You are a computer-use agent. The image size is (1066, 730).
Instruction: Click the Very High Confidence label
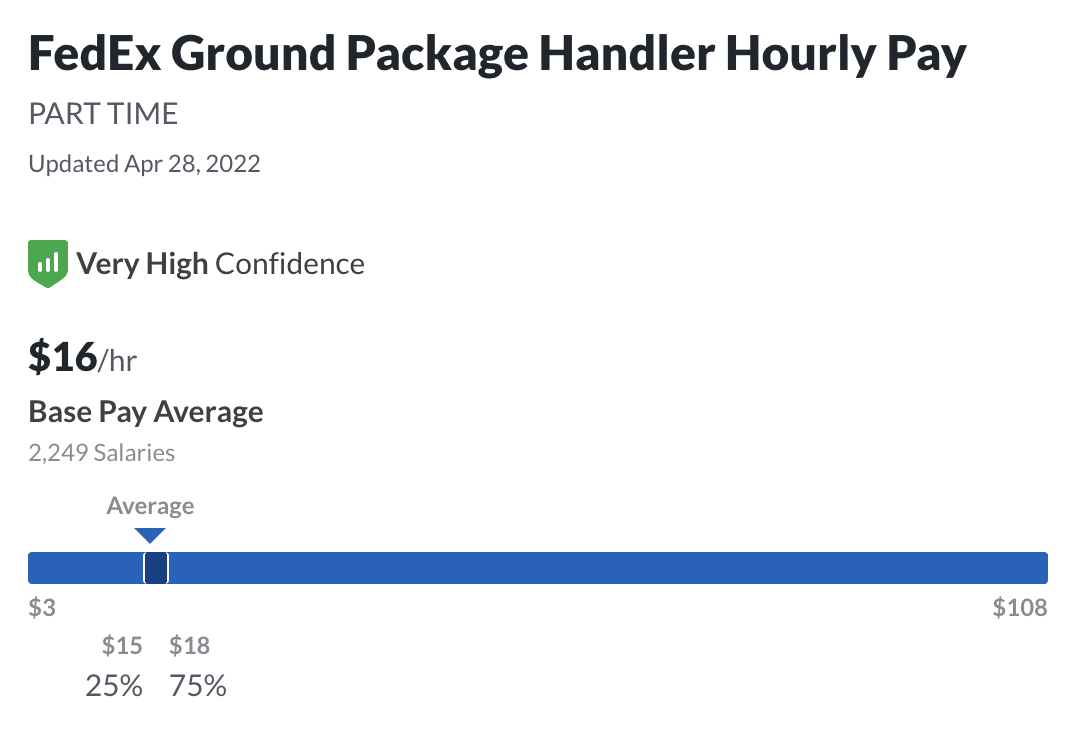pos(220,264)
